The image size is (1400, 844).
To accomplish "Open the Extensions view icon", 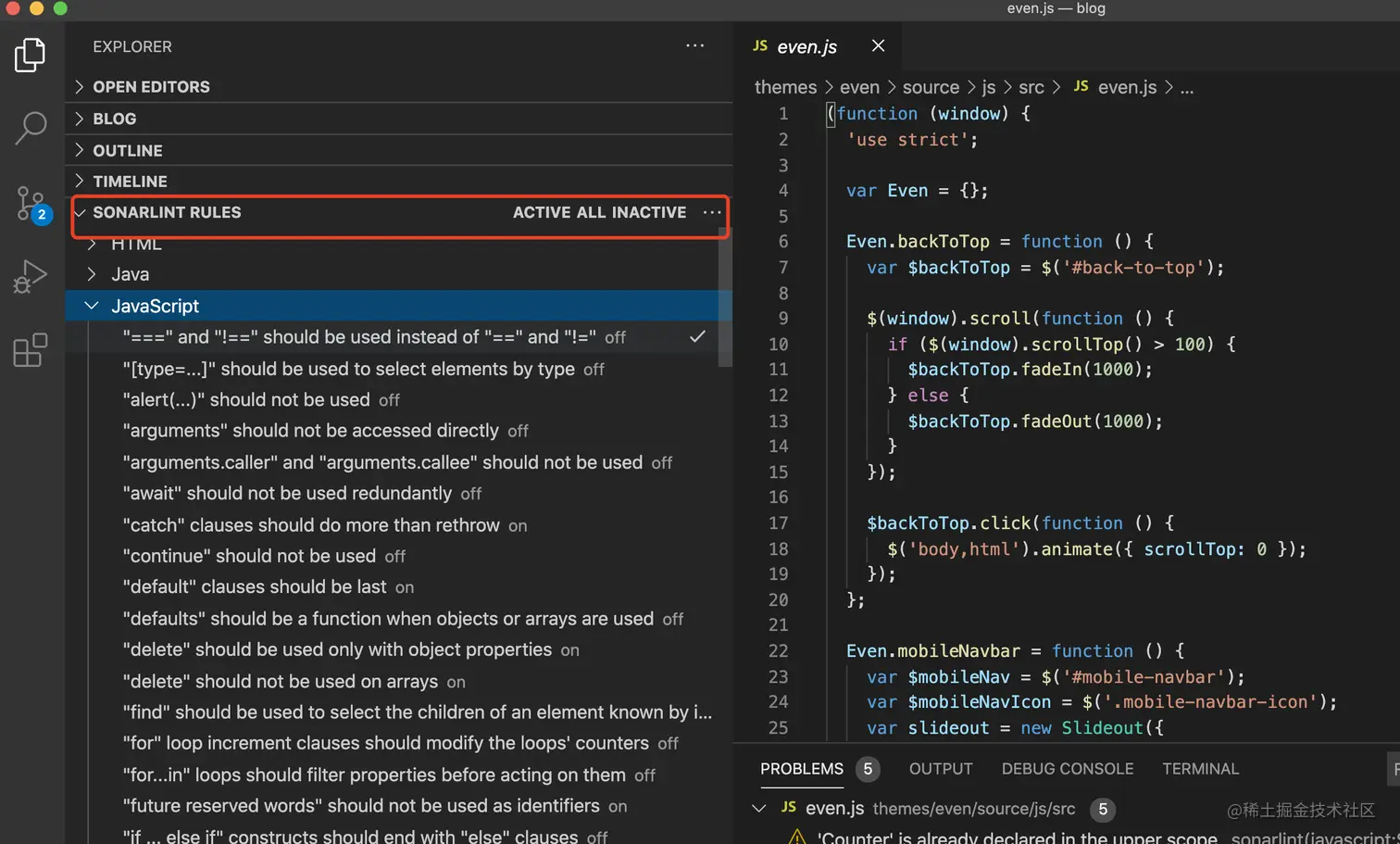I will point(30,350).
